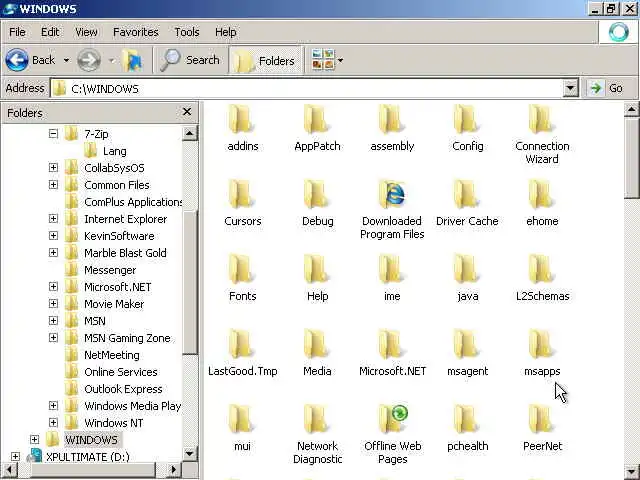Click the Microsoft.NET folder in main pane

[x=392, y=353]
